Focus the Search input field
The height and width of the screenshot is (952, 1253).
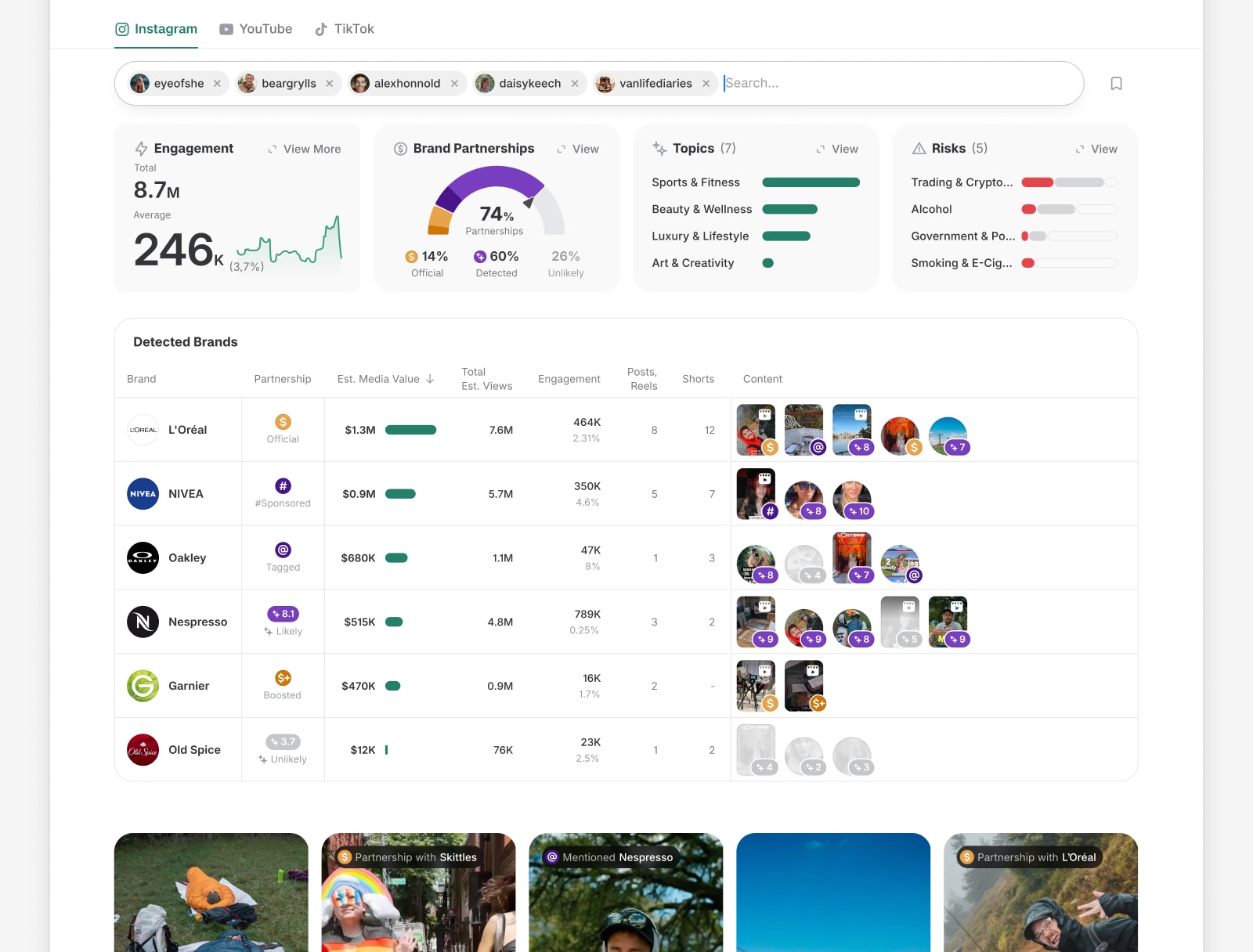coord(899,83)
